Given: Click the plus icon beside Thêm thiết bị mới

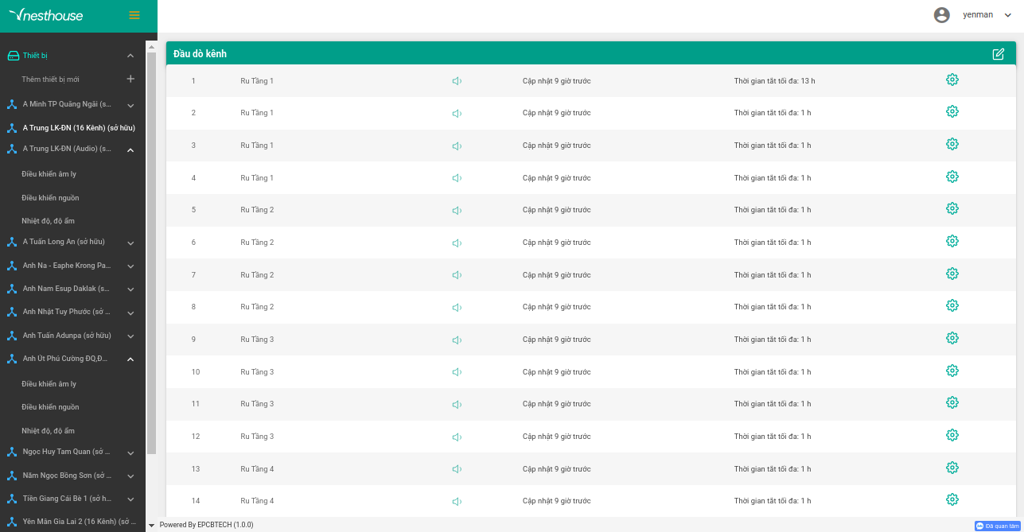Looking at the screenshot, I should click(x=131, y=79).
